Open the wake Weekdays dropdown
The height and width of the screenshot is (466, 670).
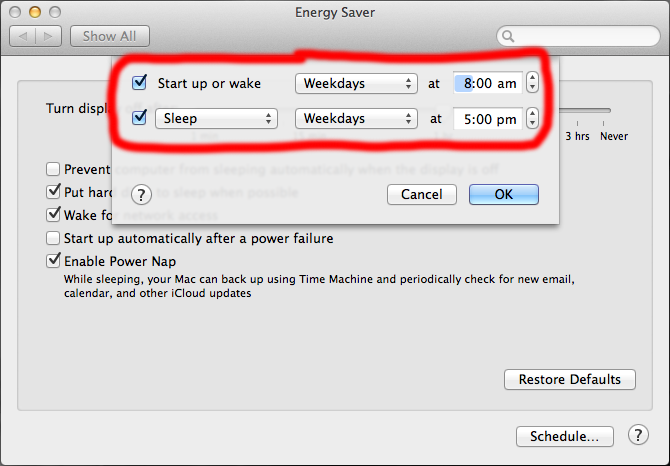(355, 84)
